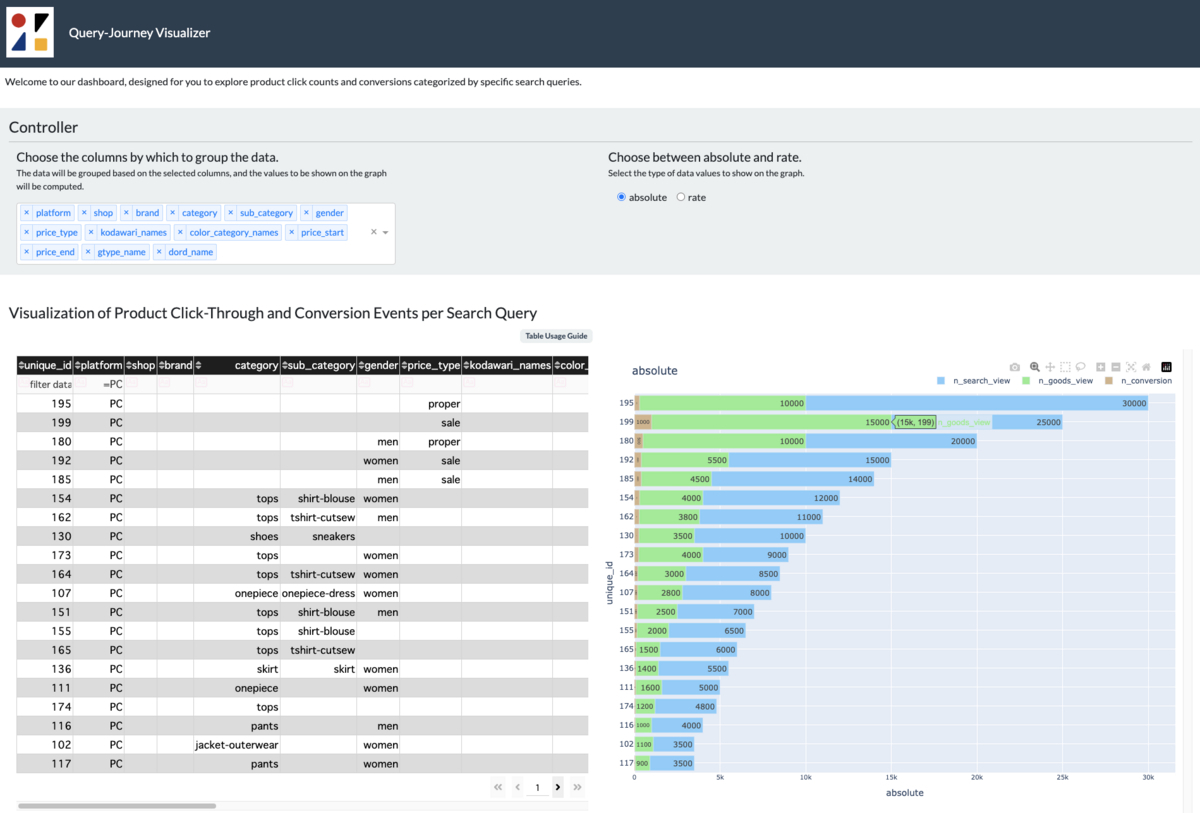Toggle n_goods_view green legend swatch
Viewport: 1200px width, 813px height.
(1025, 381)
